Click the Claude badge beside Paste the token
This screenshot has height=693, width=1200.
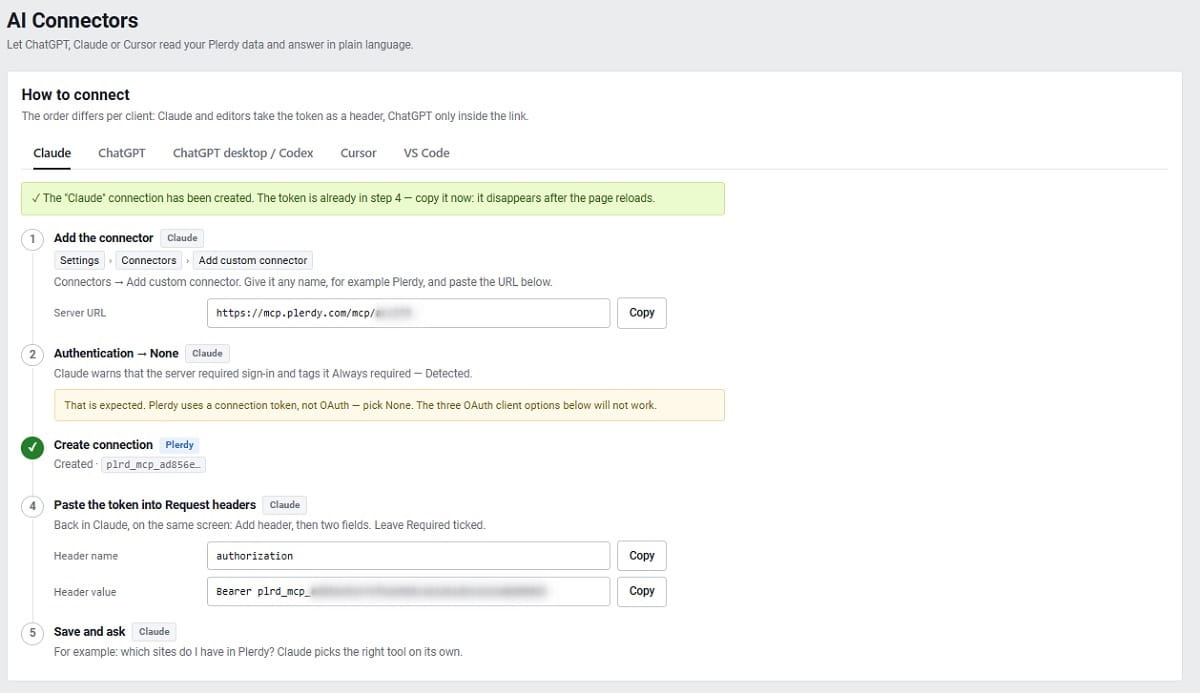pos(285,505)
